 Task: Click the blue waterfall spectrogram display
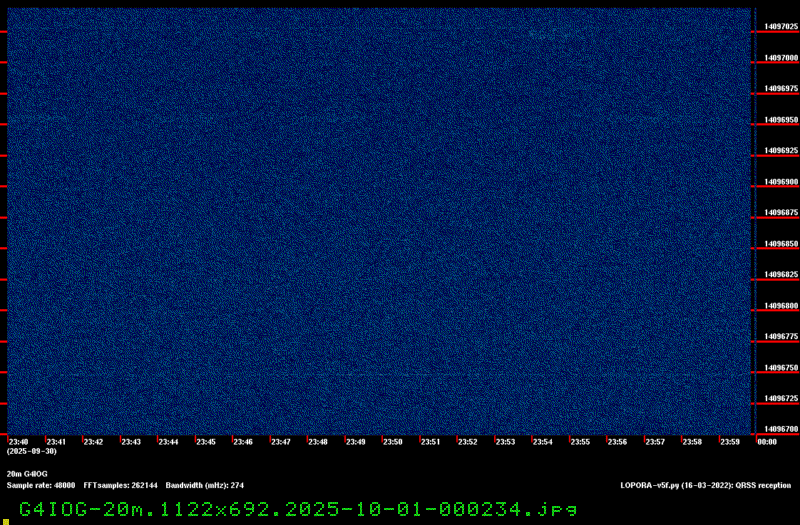point(380,221)
